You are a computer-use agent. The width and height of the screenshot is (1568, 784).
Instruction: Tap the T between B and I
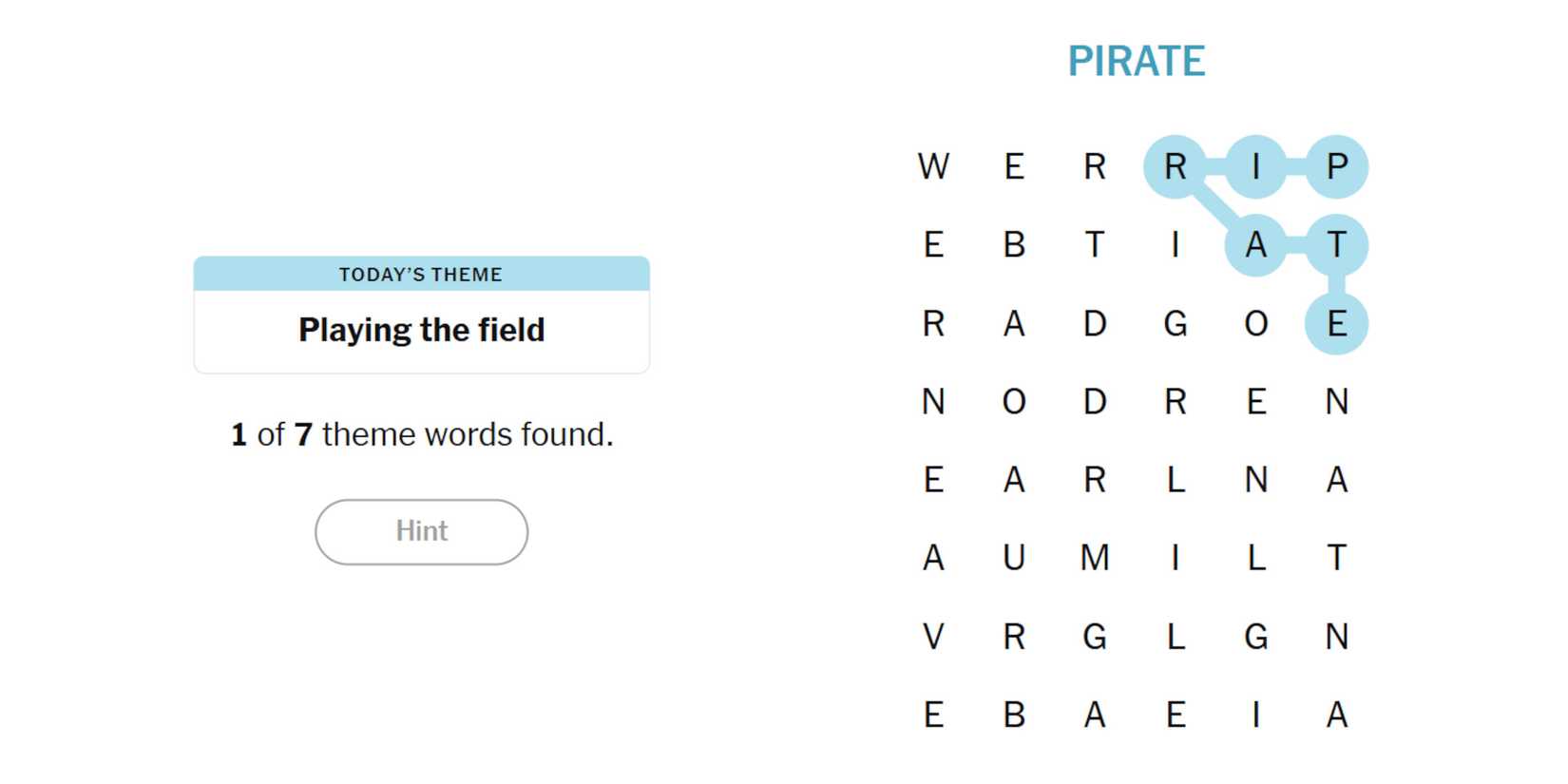point(1095,245)
